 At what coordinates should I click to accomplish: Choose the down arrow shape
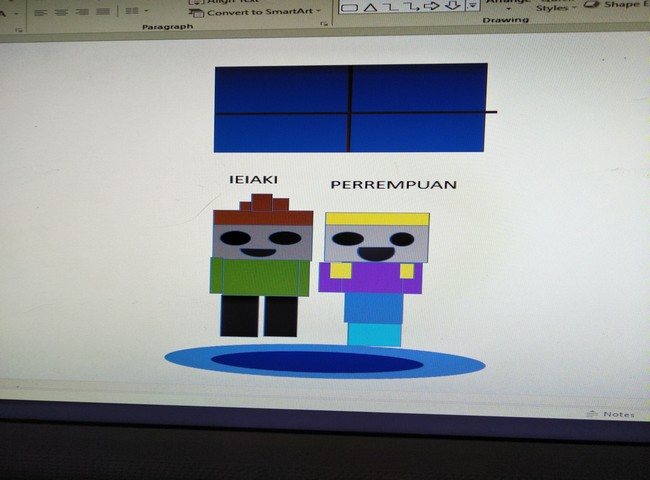click(x=451, y=7)
